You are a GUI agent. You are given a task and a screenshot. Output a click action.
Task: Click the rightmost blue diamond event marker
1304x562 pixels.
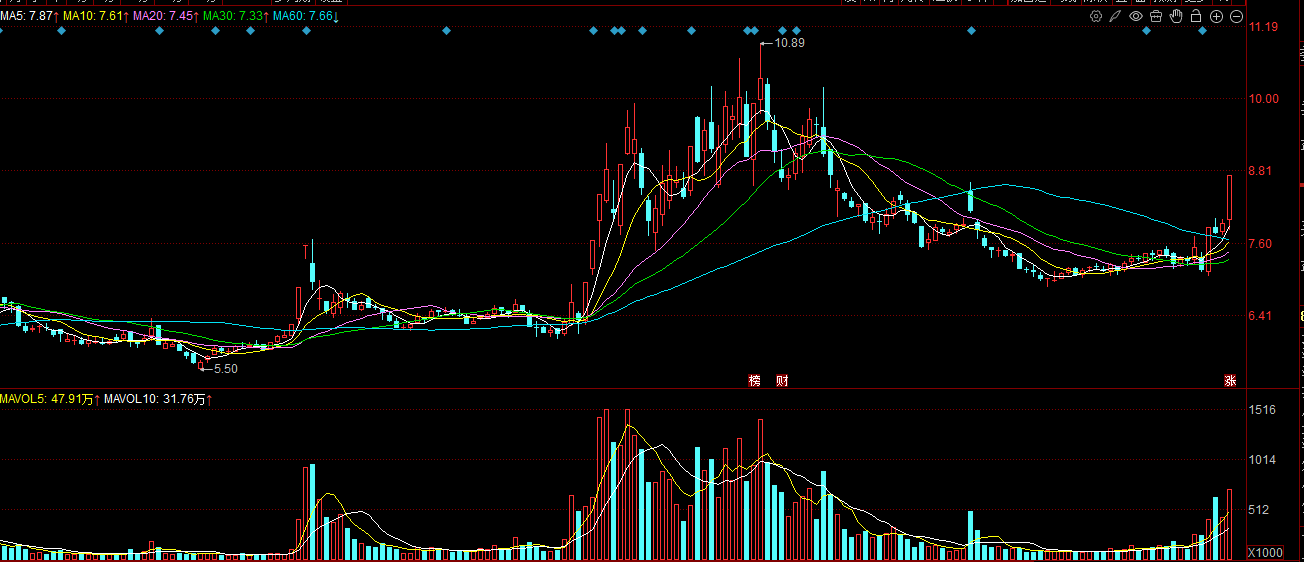coord(1203,32)
